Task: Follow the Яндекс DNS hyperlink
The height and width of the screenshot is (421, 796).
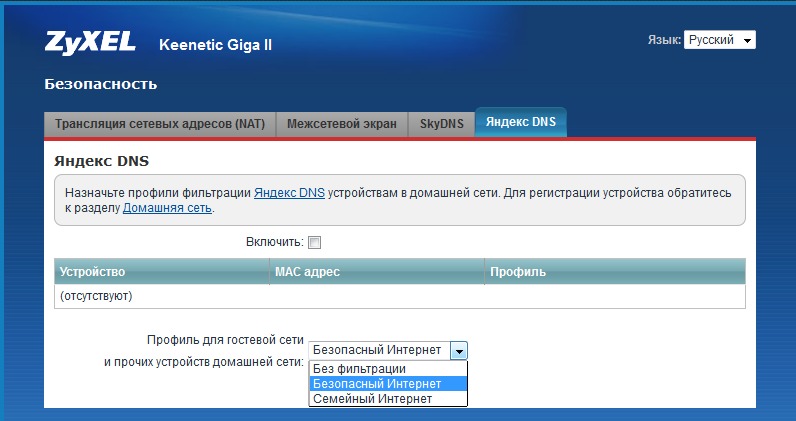Action: [x=289, y=193]
